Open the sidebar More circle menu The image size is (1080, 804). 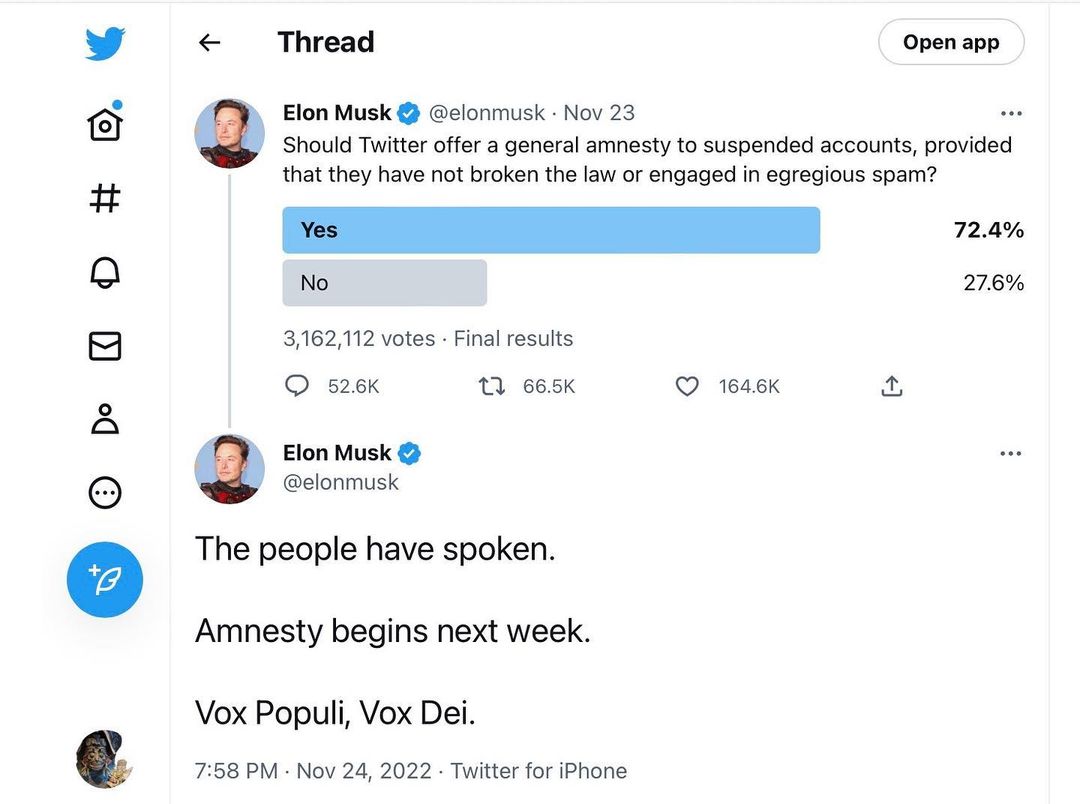click(105, 492)
